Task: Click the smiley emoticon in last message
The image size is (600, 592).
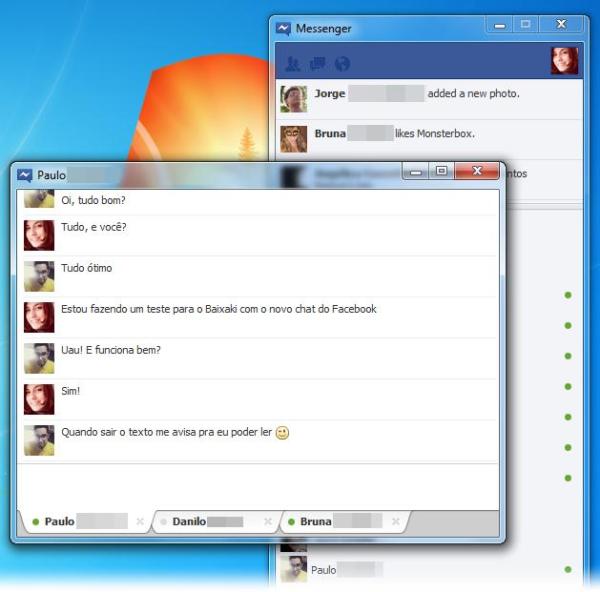Action: [x=282, y=434]
